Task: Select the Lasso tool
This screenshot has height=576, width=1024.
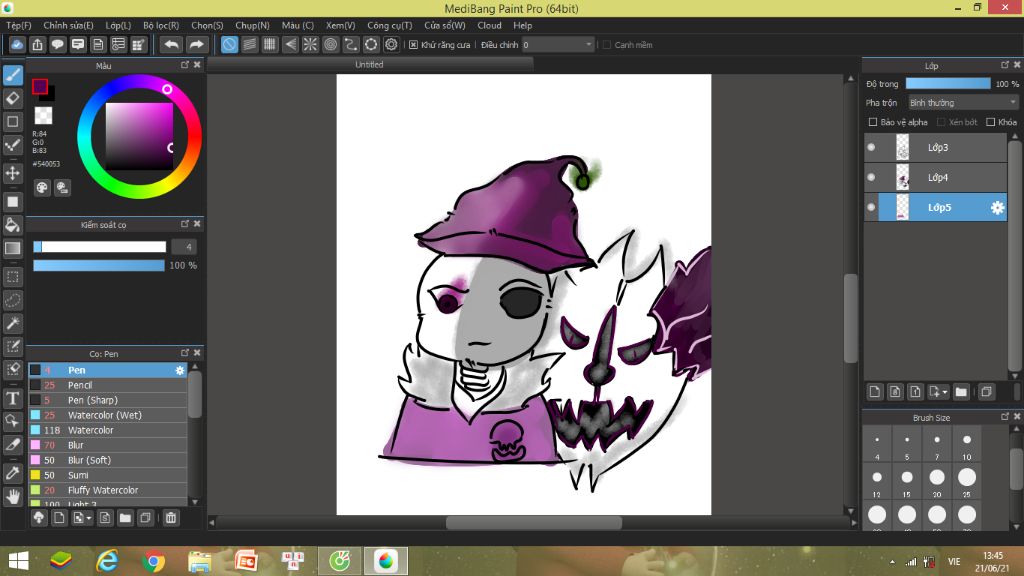Action: [x=12, y=300]
